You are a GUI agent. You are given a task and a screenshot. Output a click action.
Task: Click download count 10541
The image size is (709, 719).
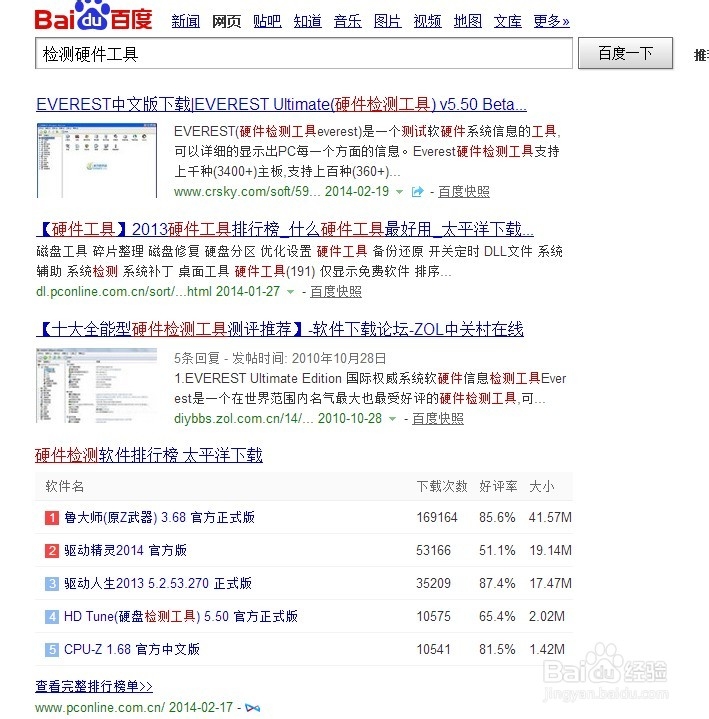tap(434, 650)
